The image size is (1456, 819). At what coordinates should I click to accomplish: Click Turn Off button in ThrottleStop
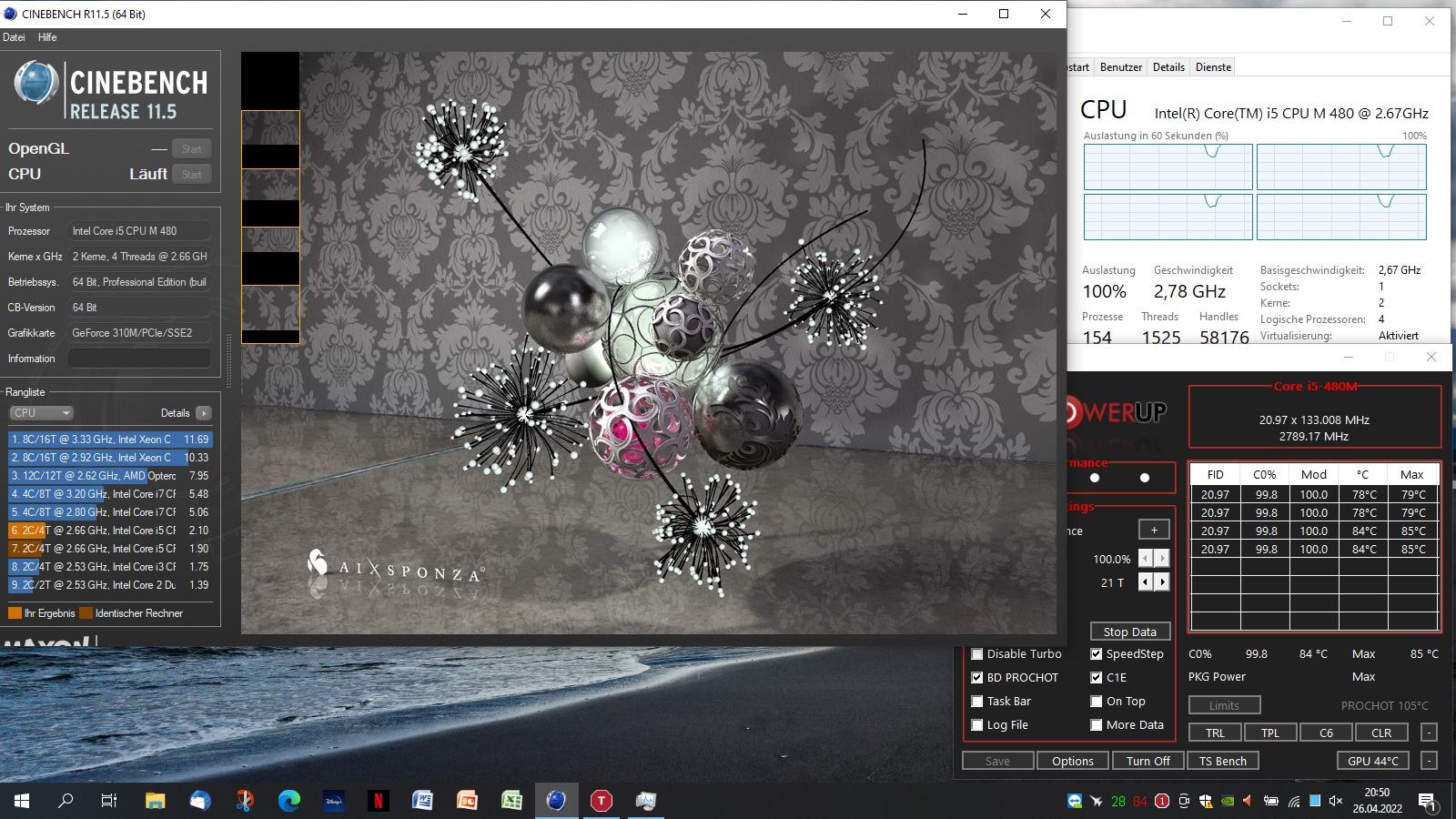pyautogui.click(x=1148, y=761)
